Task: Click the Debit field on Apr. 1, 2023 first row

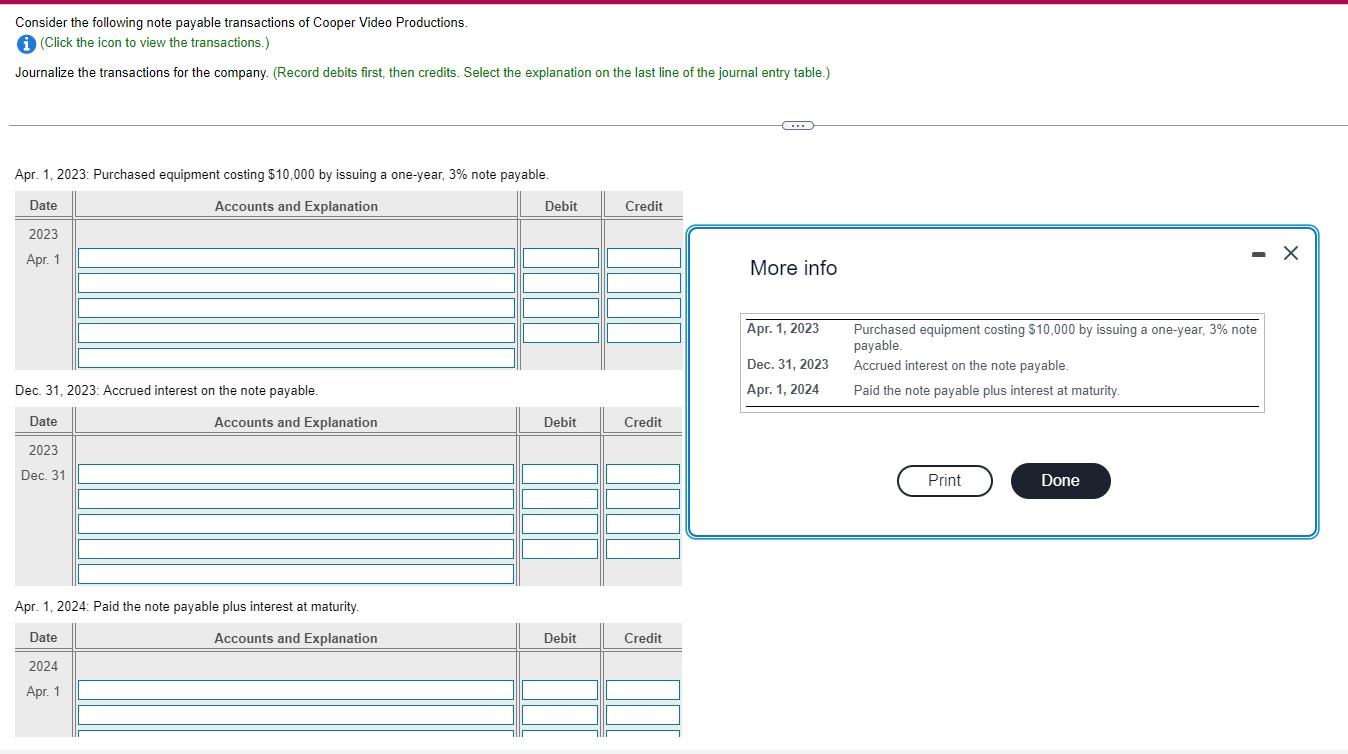Action: click(x=560, y=258)
